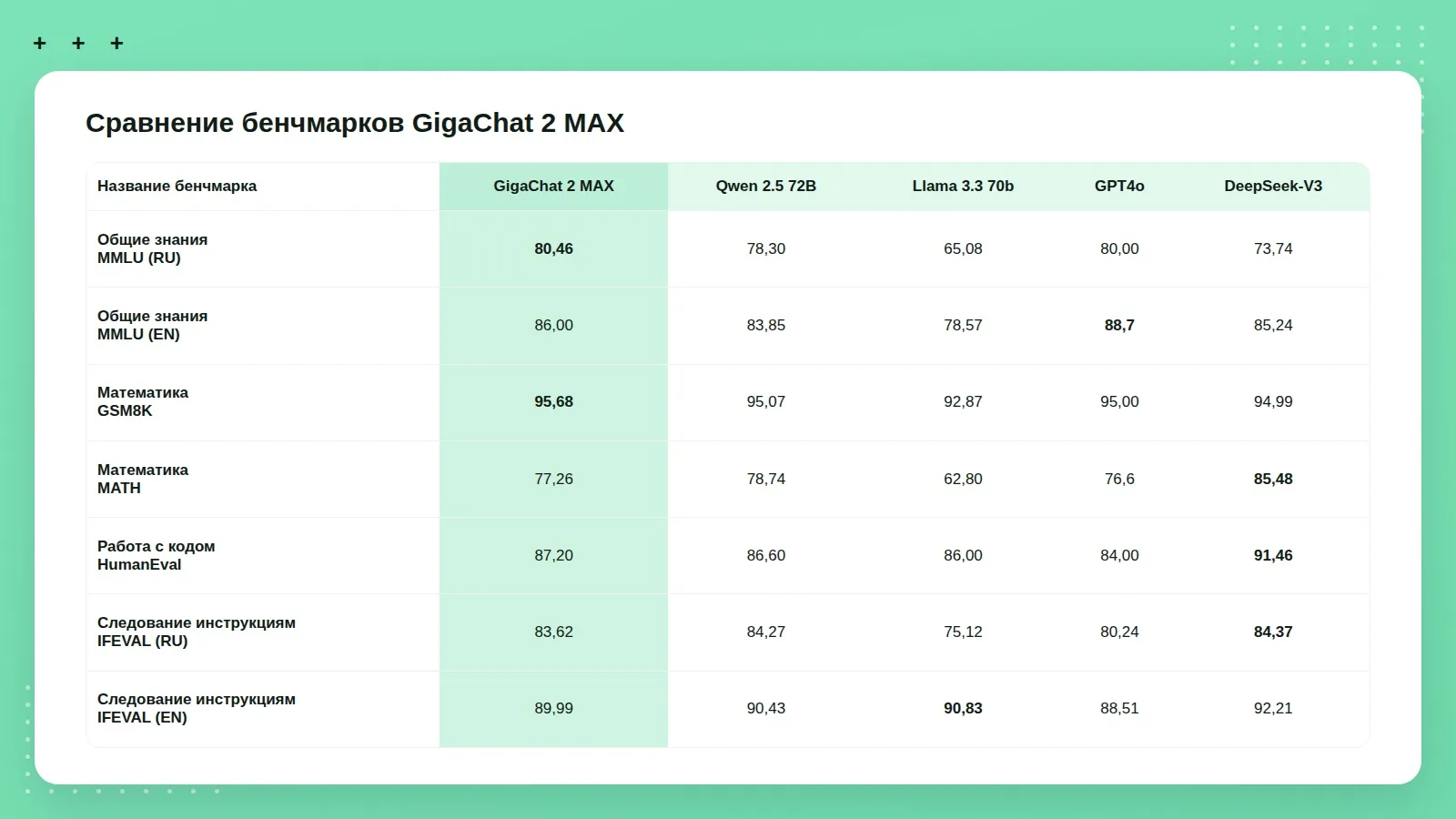Select GPT4o's MMLU (RU) value "80,00"
Viewport: 1456px width, 819px height.
click(x=1119, y=248)
